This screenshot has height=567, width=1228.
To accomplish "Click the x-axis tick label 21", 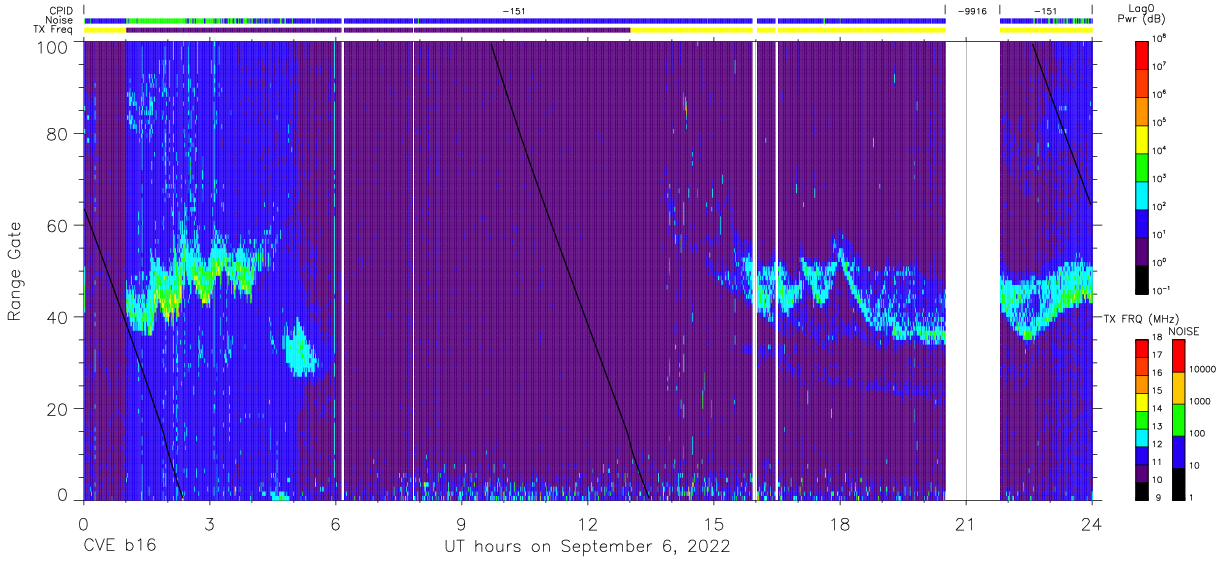I will click(x=965, y=523).
